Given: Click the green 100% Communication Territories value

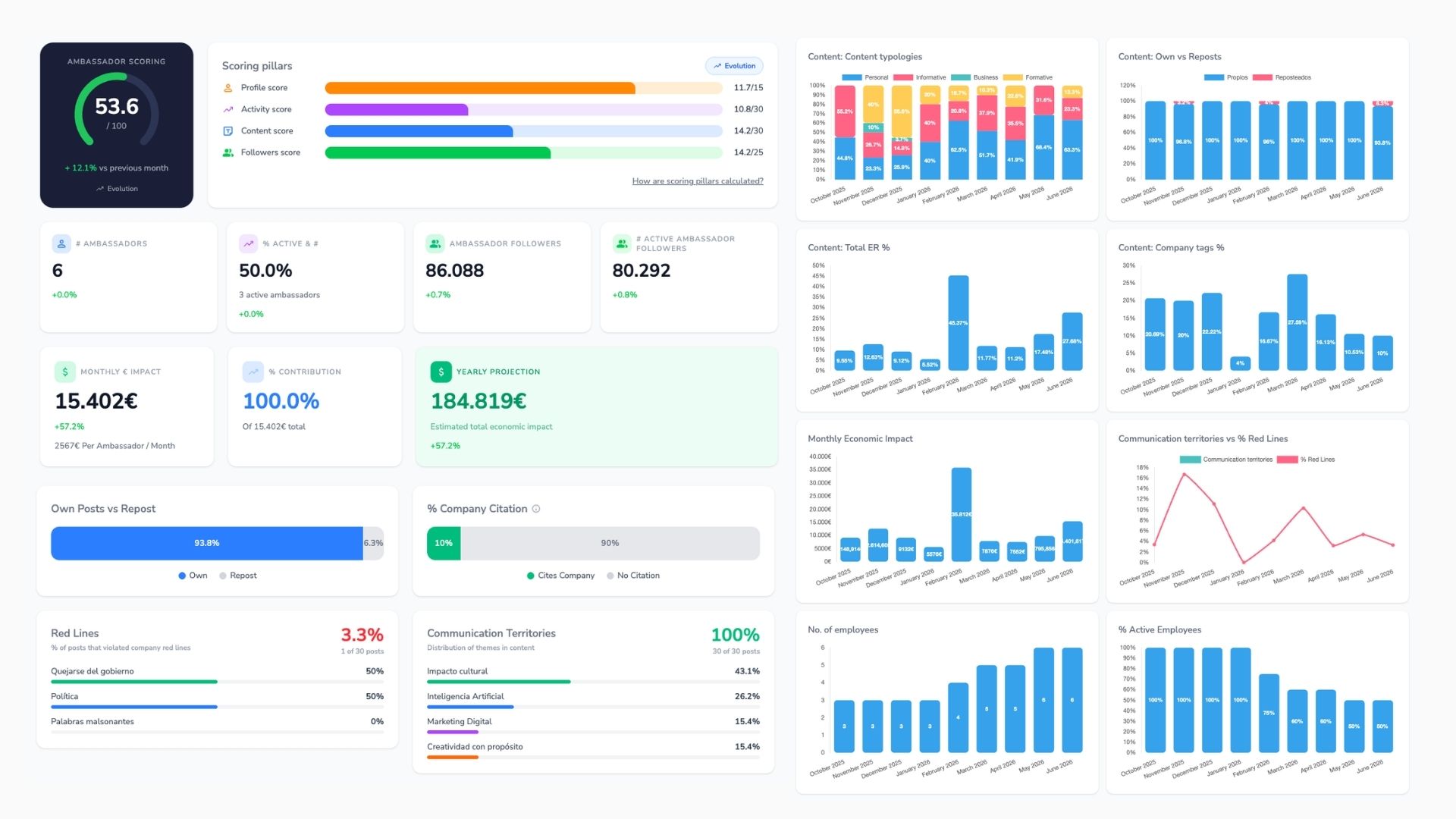Looking at the screenshot, I should click(x=736, y=635).
